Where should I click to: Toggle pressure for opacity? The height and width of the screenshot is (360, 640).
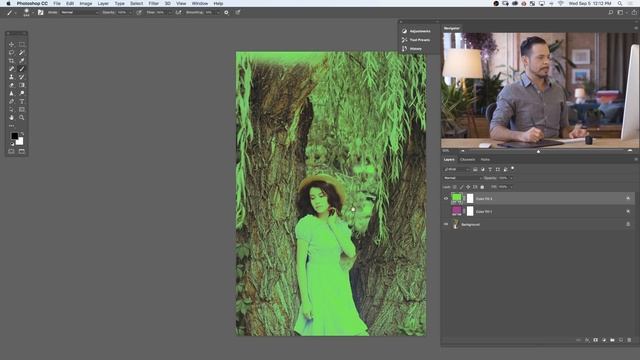point(139,13)
